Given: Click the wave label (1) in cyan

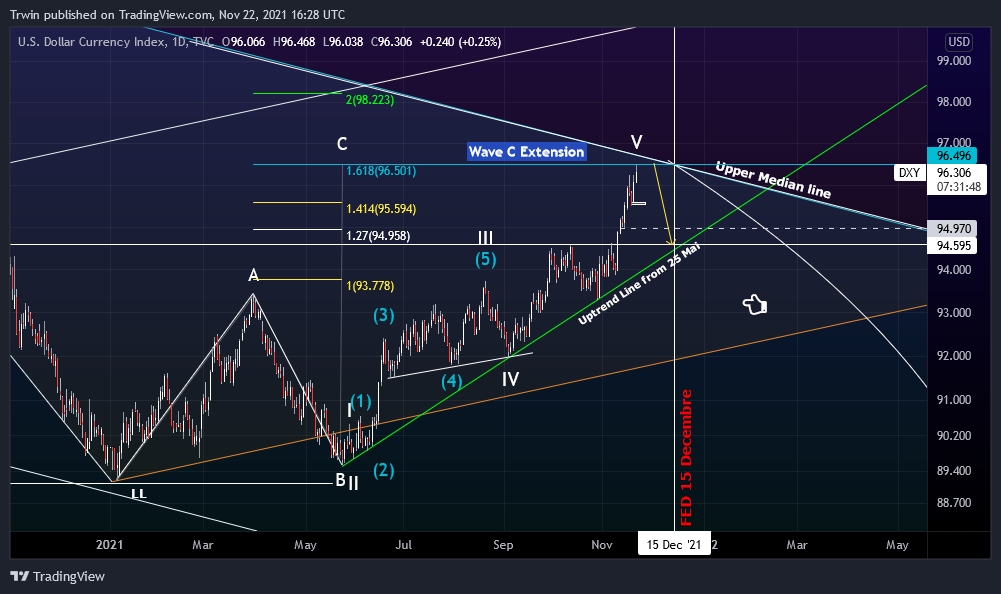Looking at the screenshot, I should point(361,401).
